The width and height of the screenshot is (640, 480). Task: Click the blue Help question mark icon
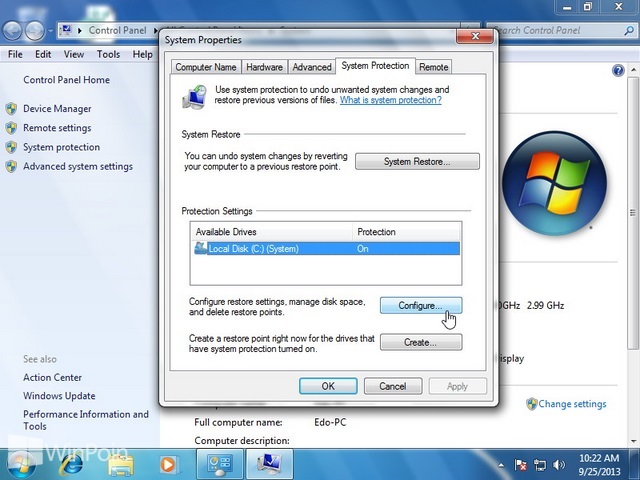(618, 71)
